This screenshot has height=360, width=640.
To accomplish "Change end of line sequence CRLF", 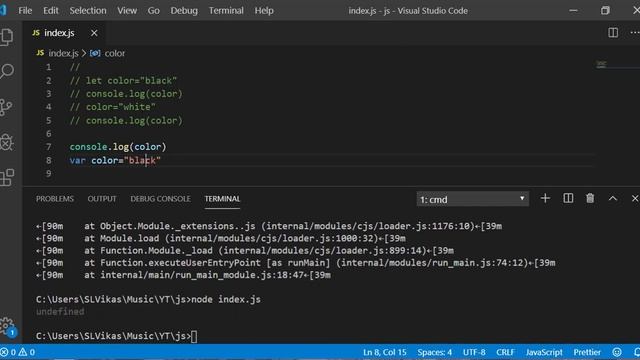I will coord(505,352).
